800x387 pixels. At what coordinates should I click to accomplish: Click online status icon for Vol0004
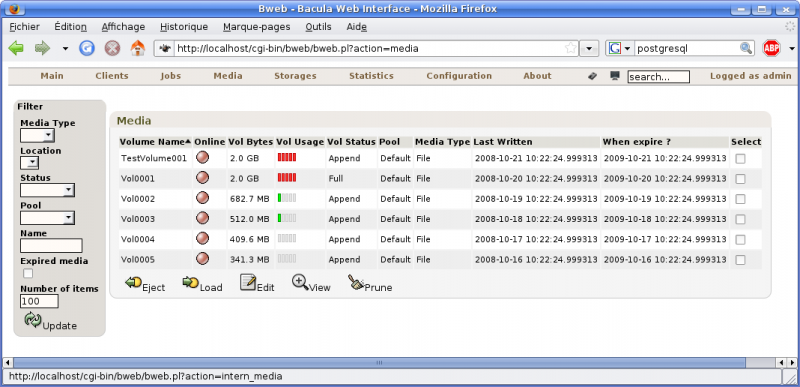[203, 239]
